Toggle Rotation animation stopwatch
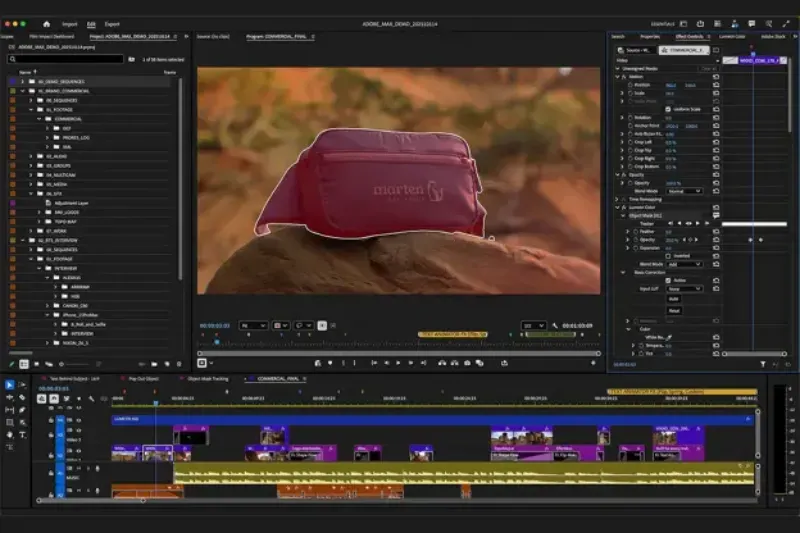 tap(630, 118)
